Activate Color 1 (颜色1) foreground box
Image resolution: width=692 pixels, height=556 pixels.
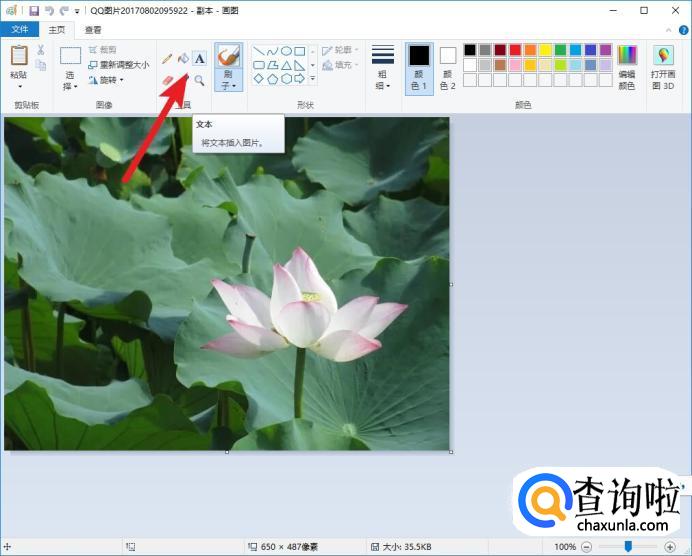419,67
